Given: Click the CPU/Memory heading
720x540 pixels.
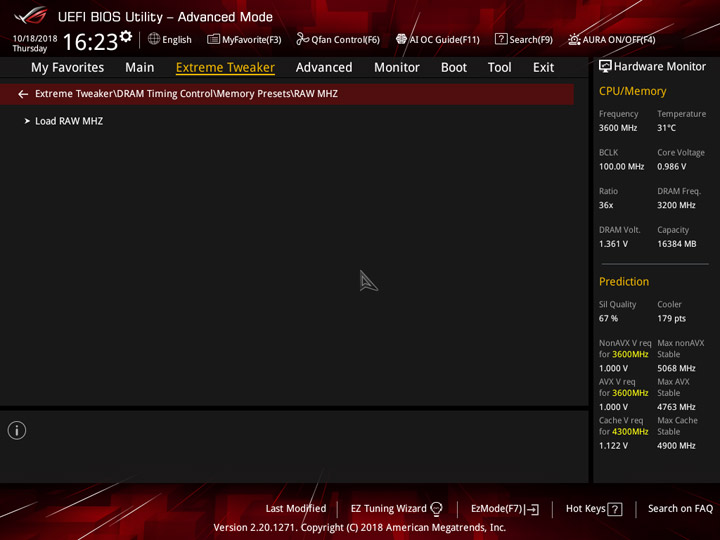Looking at the screenshot, I should pyautogui.click(x=632, y=91).
